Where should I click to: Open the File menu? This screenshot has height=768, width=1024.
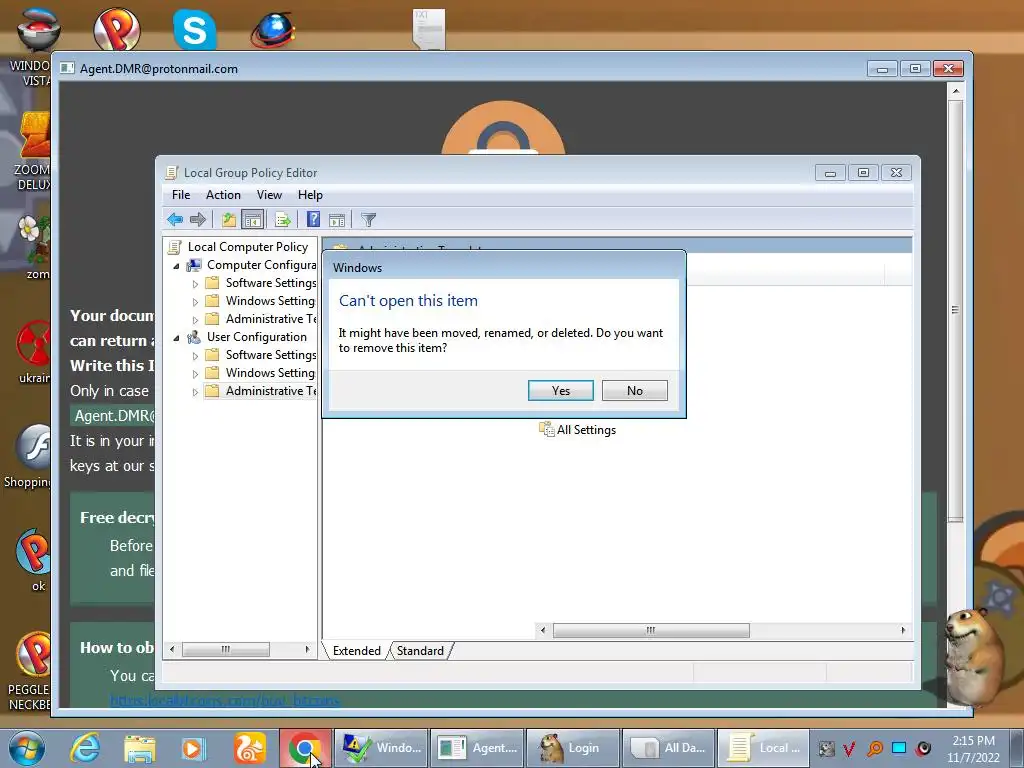click(181, 195)
